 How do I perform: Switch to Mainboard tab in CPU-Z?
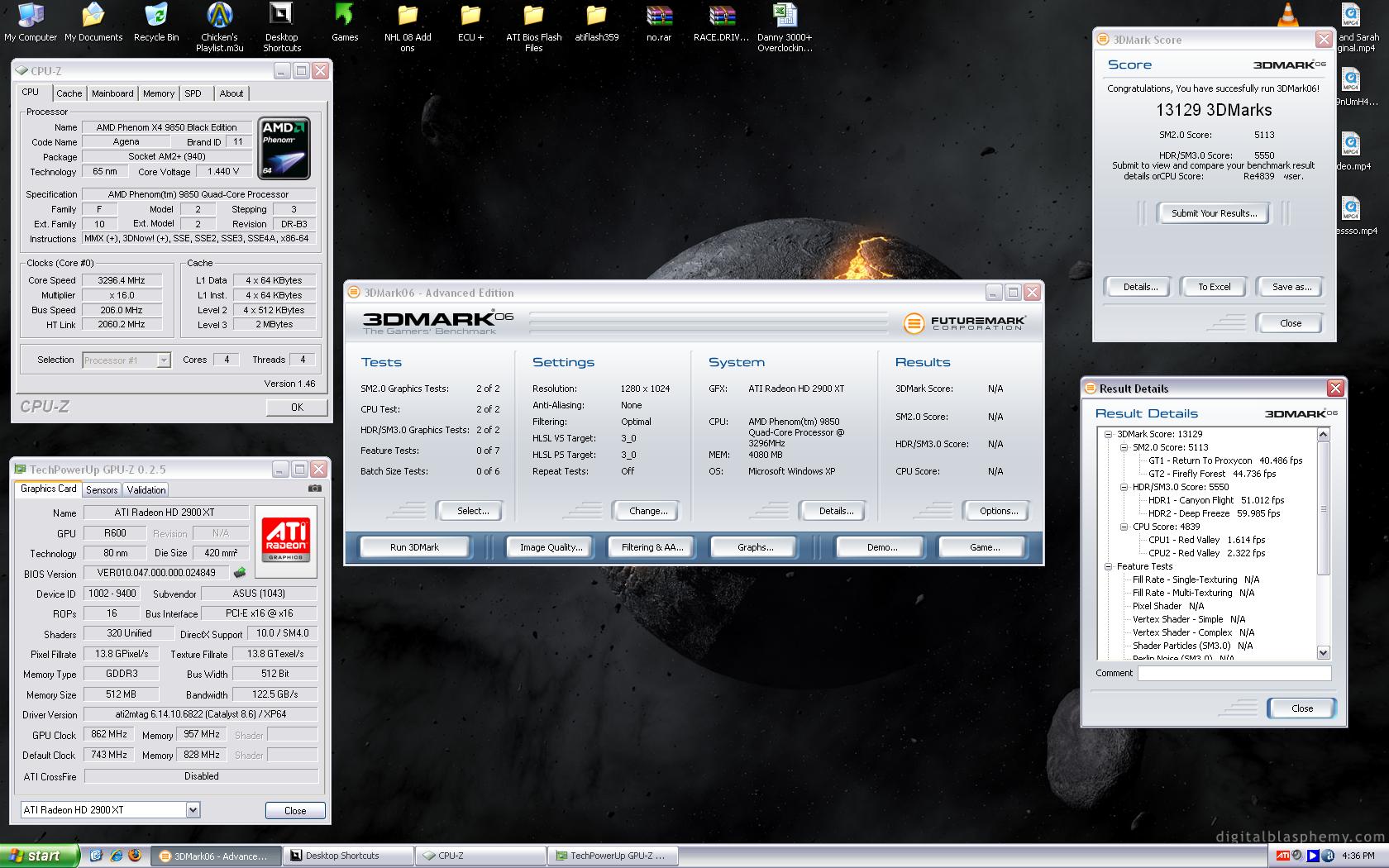(x=112, y=93)
